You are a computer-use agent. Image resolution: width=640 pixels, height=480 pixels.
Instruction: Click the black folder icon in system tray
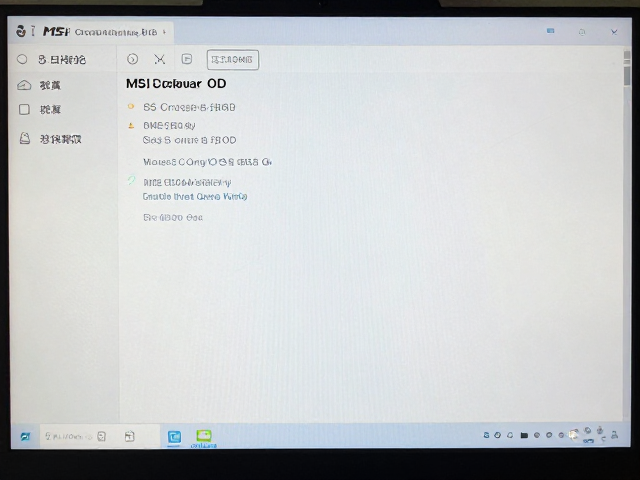point(524,436)
